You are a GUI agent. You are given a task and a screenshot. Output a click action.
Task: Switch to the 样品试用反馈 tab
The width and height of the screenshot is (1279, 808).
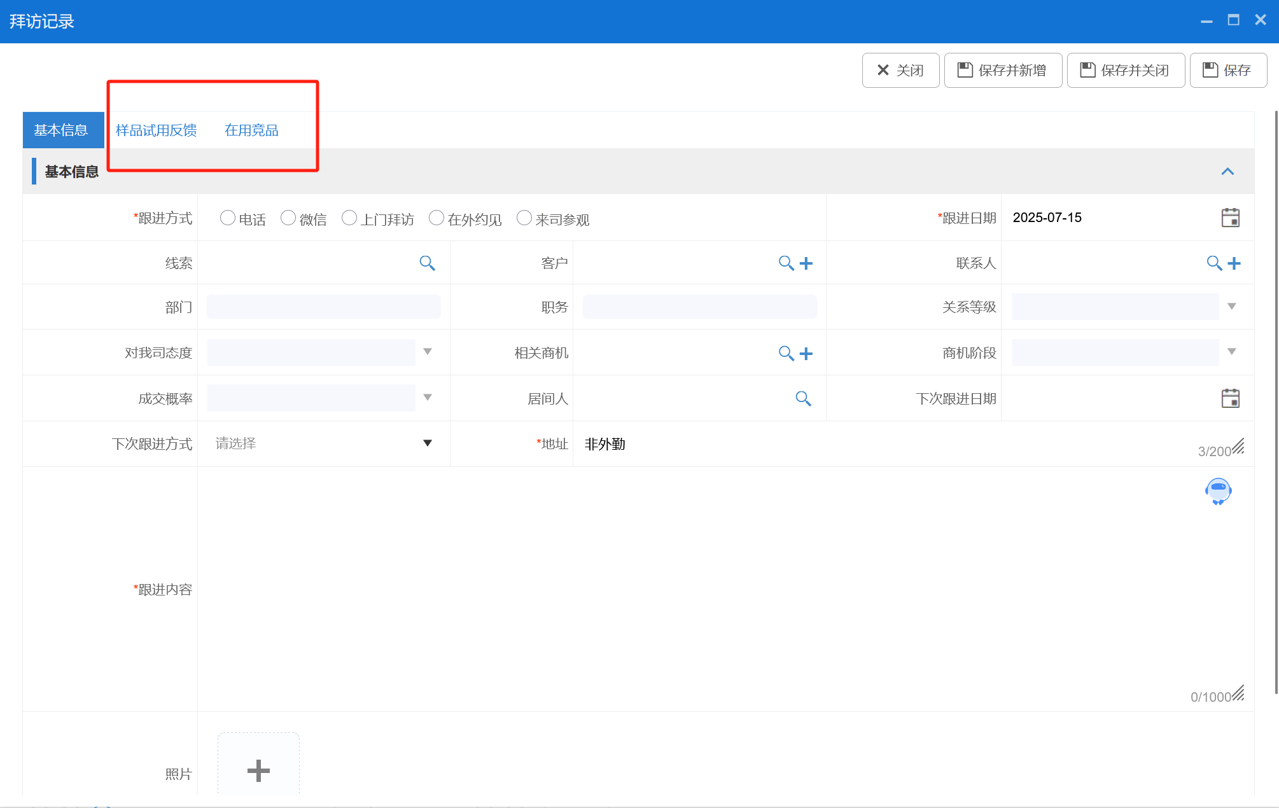(x=156, y=130)
